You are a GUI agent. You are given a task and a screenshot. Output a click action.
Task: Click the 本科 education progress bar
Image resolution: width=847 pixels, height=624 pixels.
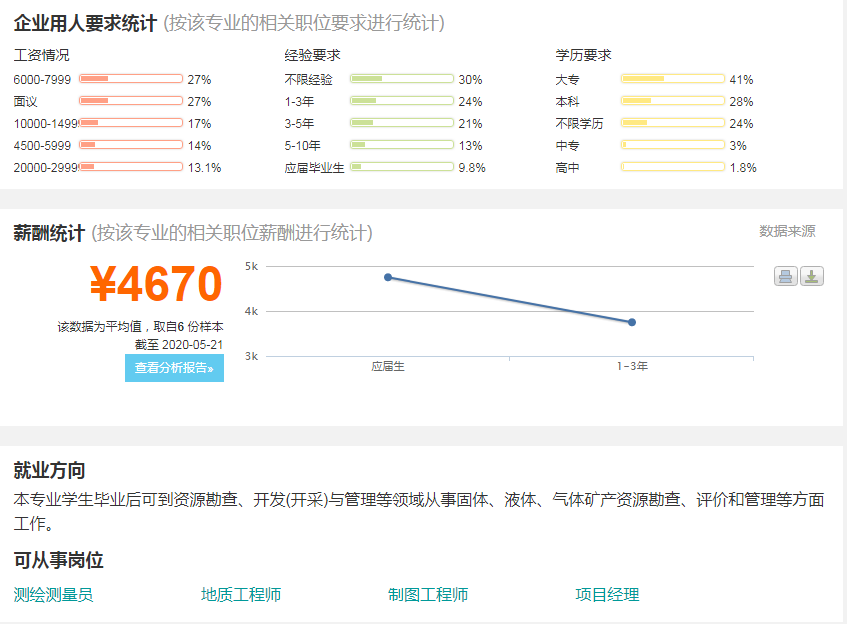673,101
